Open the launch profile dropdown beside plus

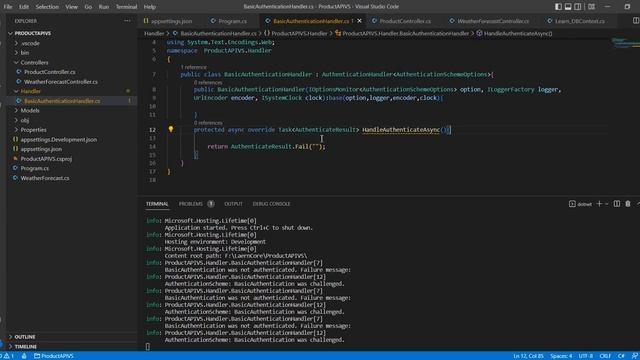[607, 204]
